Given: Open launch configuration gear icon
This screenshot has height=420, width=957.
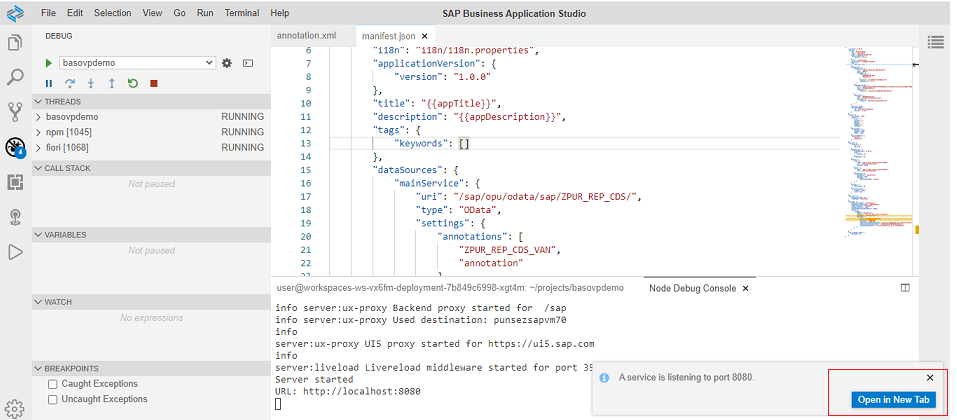Looking at the screenshot, I should (x=227, y=63).
